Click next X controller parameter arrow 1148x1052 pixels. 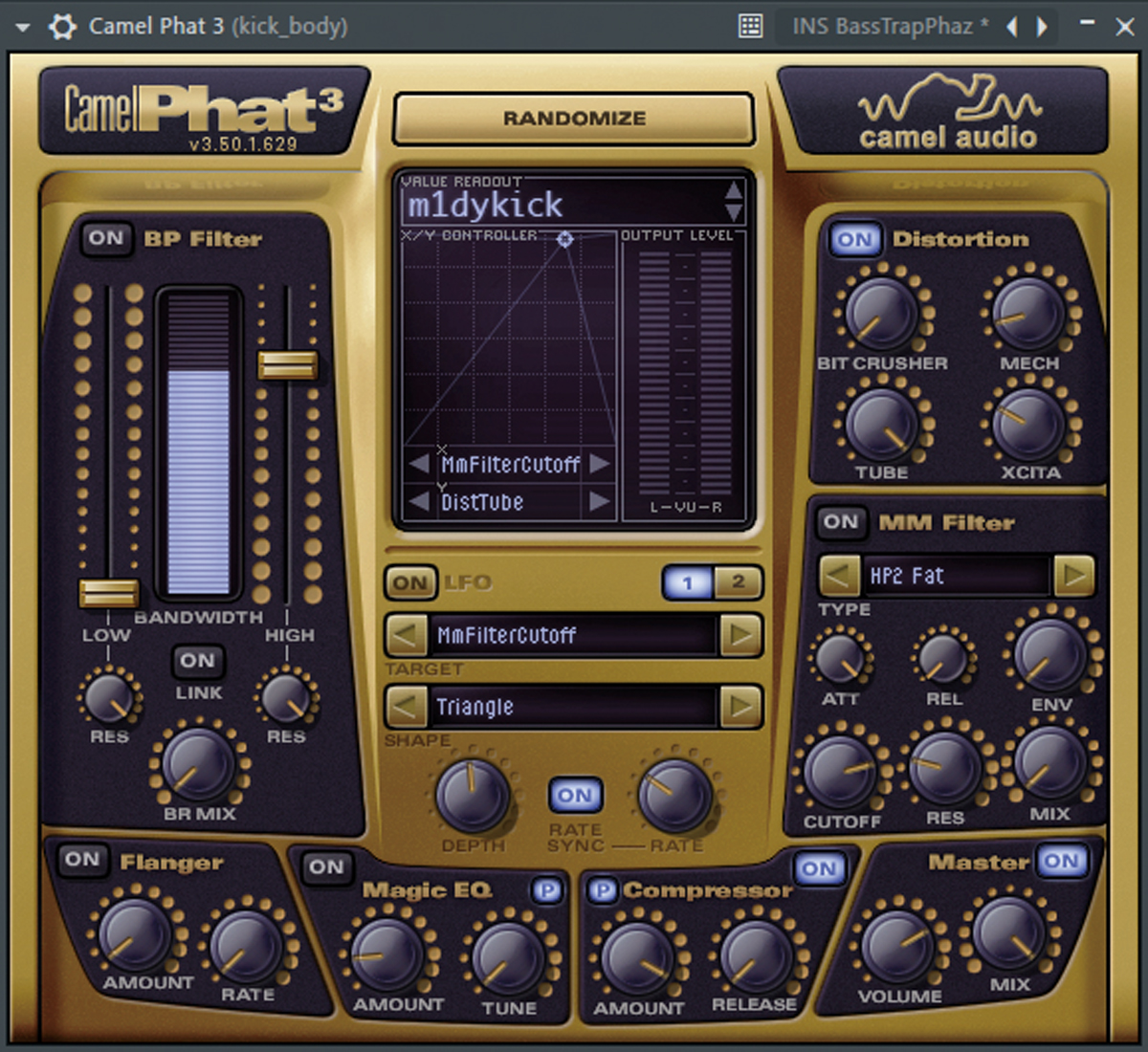(599, 465)
